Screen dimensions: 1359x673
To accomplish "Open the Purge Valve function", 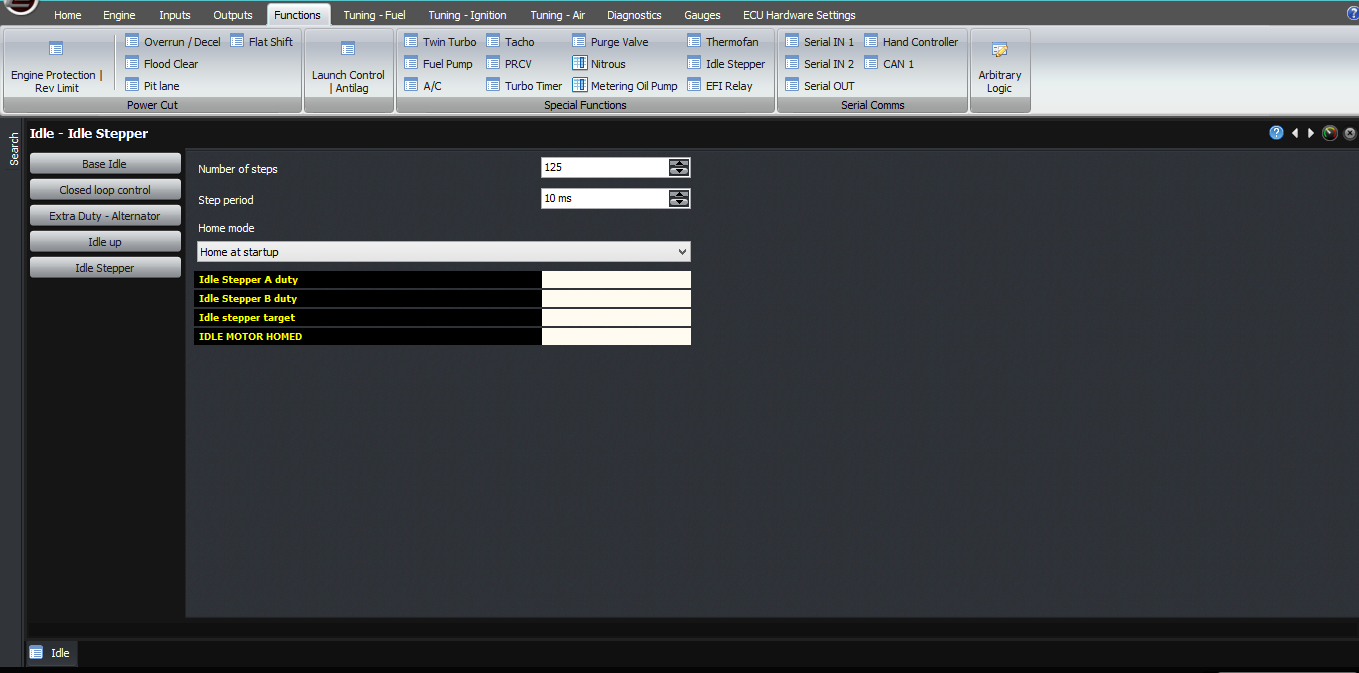I will pos(610,42).
